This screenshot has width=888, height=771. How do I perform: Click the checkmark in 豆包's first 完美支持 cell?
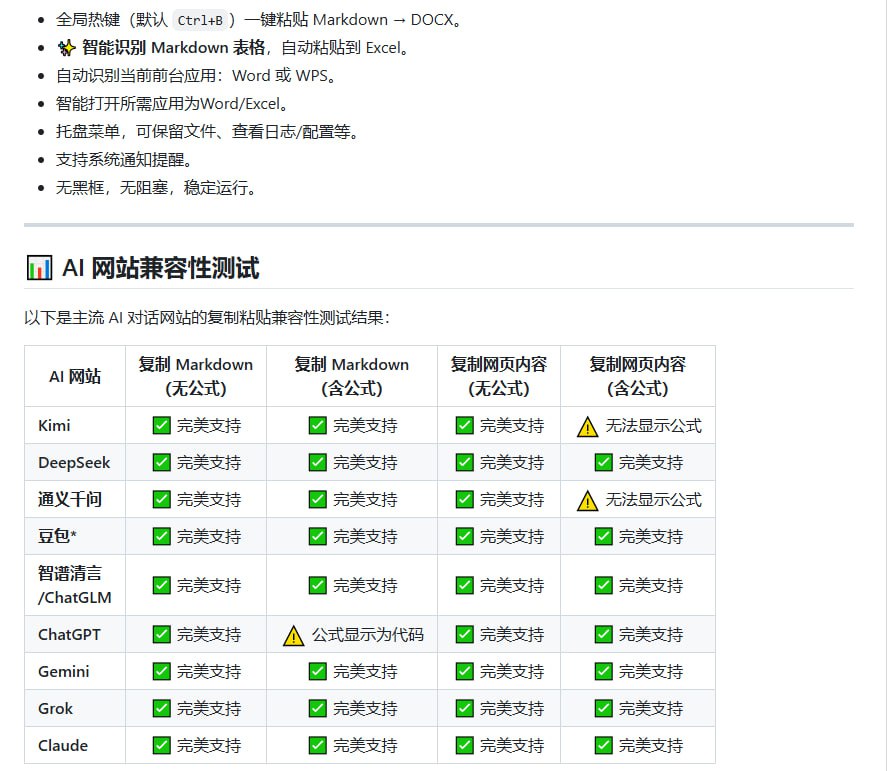[160, 536]
